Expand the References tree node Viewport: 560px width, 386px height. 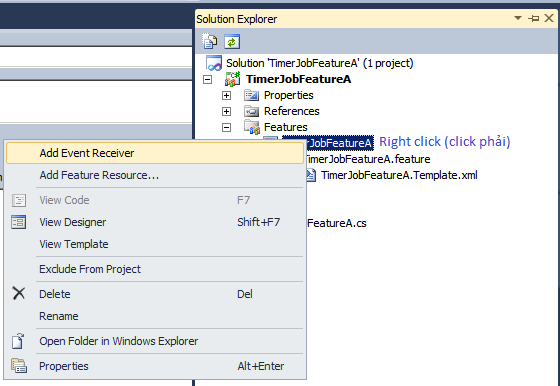coord(226,111)
